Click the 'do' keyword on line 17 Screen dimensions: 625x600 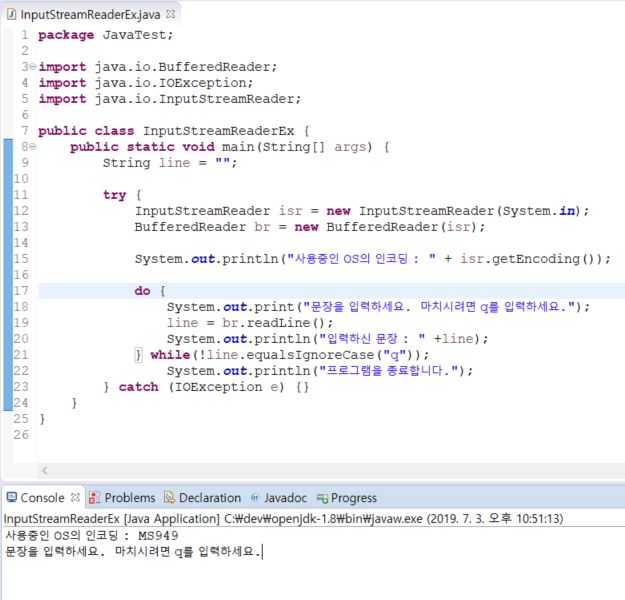tap(142, 291)
